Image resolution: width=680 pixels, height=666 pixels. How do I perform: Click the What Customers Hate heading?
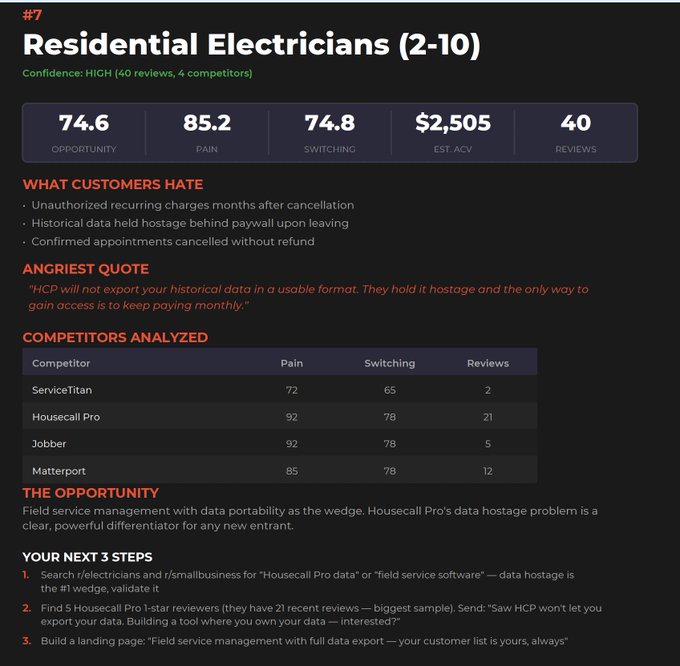click(112, 184)
